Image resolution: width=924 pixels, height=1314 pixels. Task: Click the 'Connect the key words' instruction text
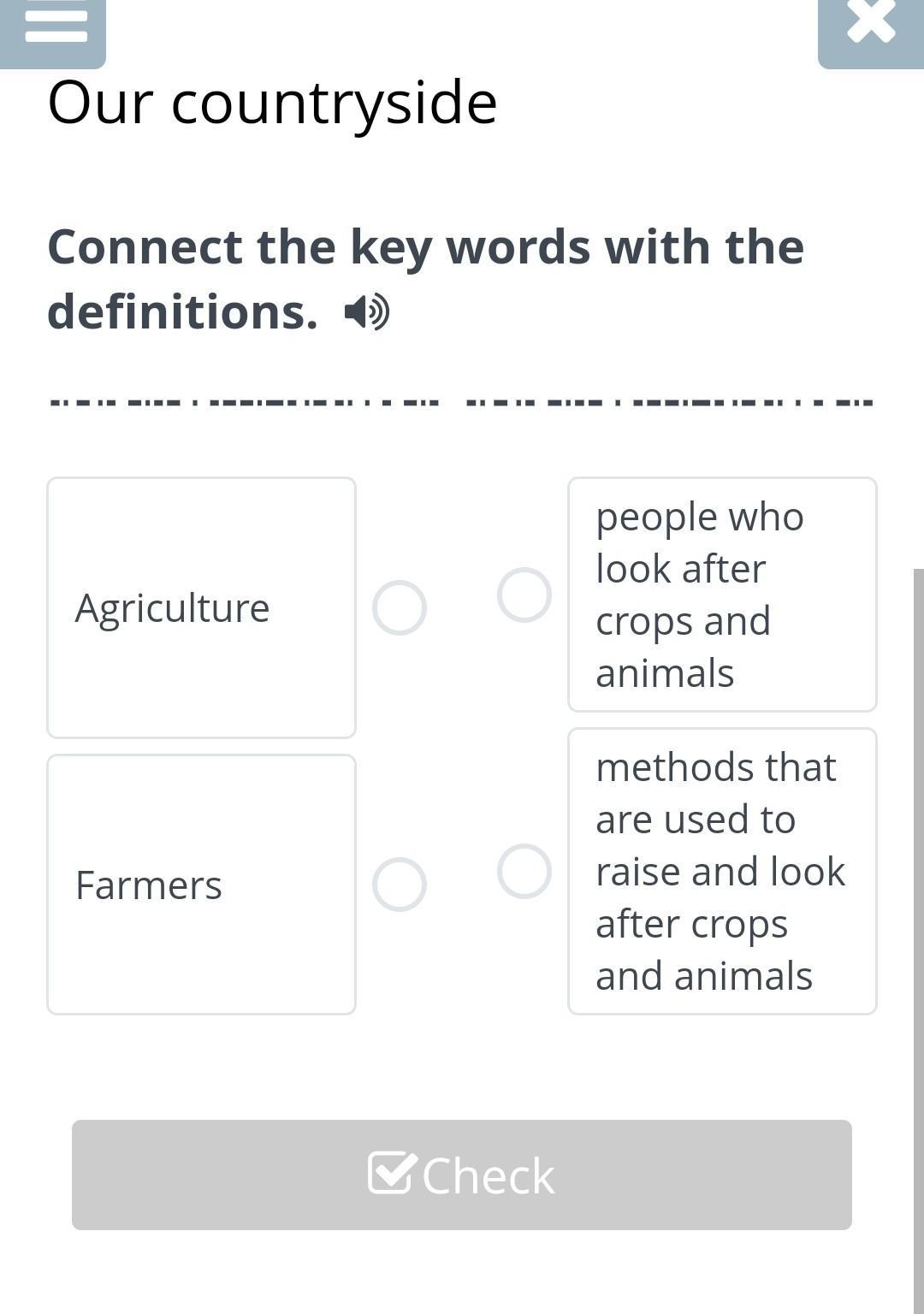pyautogui.click(x=426, y=279)
